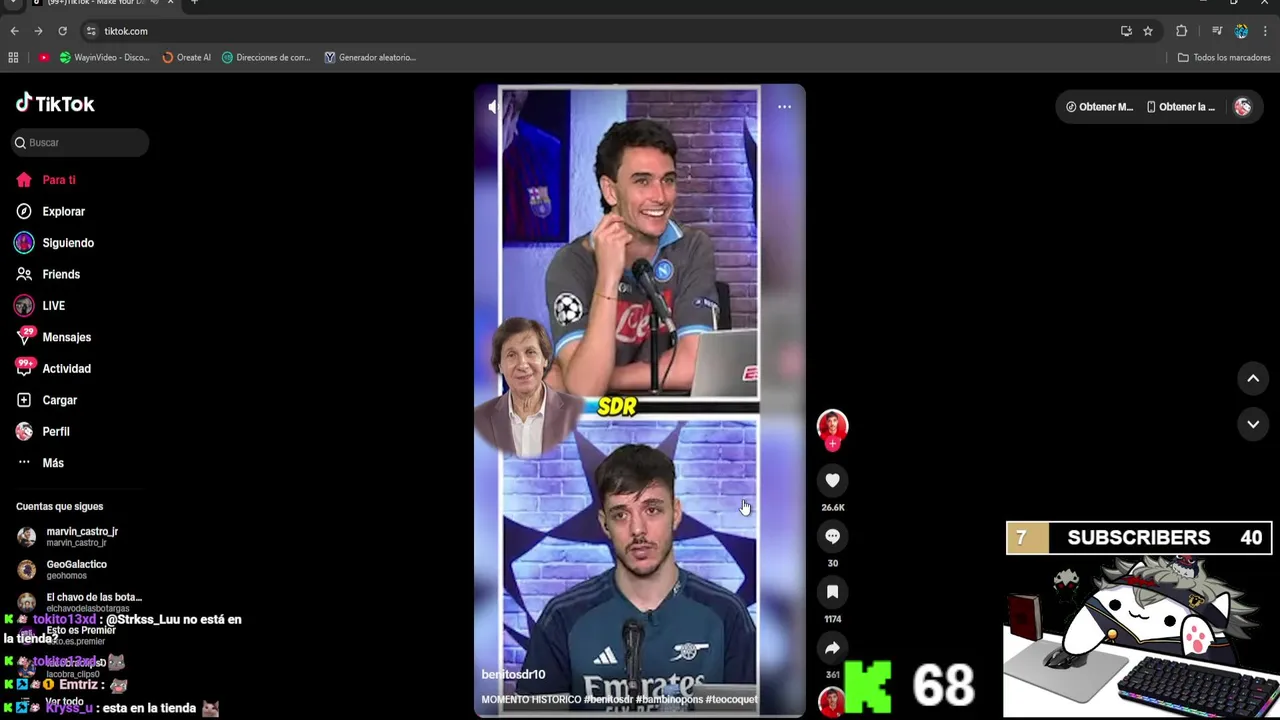Open the Explorar page
This screenshot has height=720, width=1280.
(51, 212)
